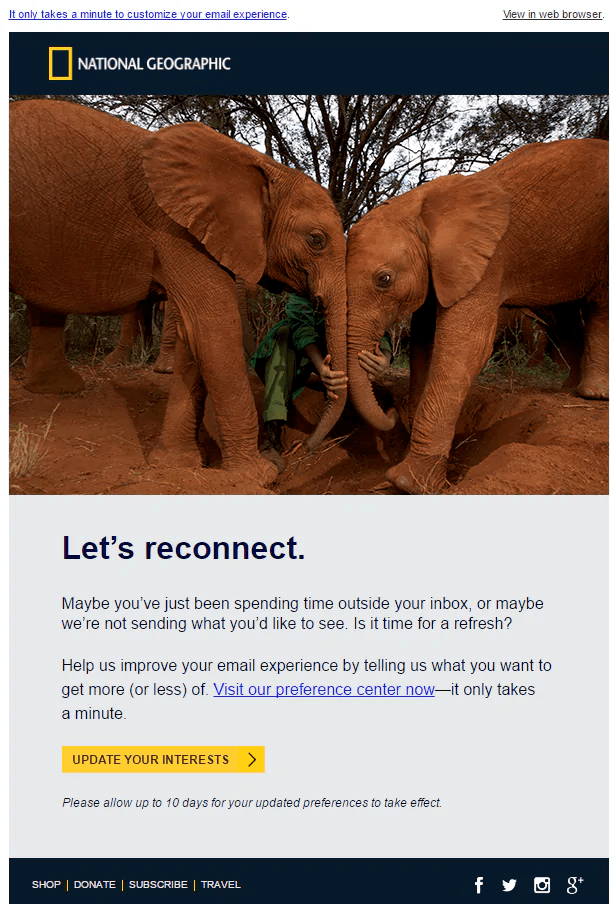
Task: Click the elephants hero photograph
Action: click(x=309, y=295)
